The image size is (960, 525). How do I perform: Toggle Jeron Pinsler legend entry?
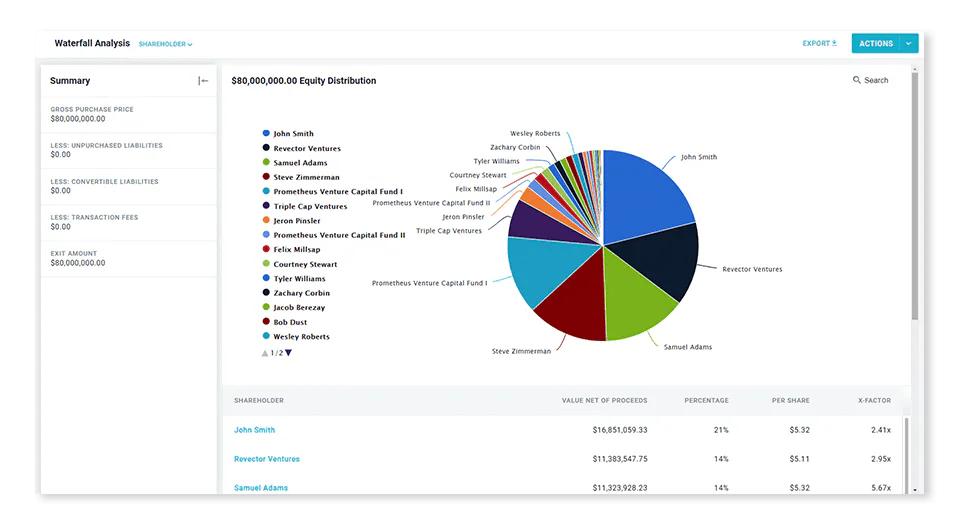coord(291,220)
